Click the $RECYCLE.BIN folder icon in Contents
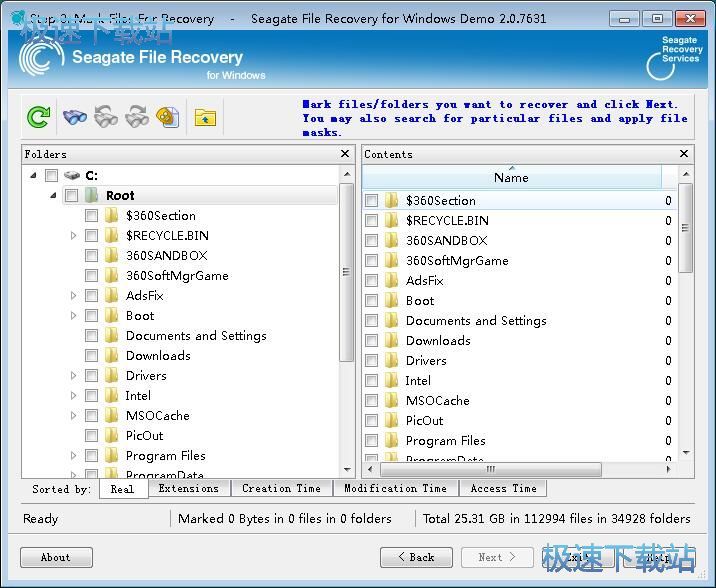Screen dimensions: 716x588 391,220
